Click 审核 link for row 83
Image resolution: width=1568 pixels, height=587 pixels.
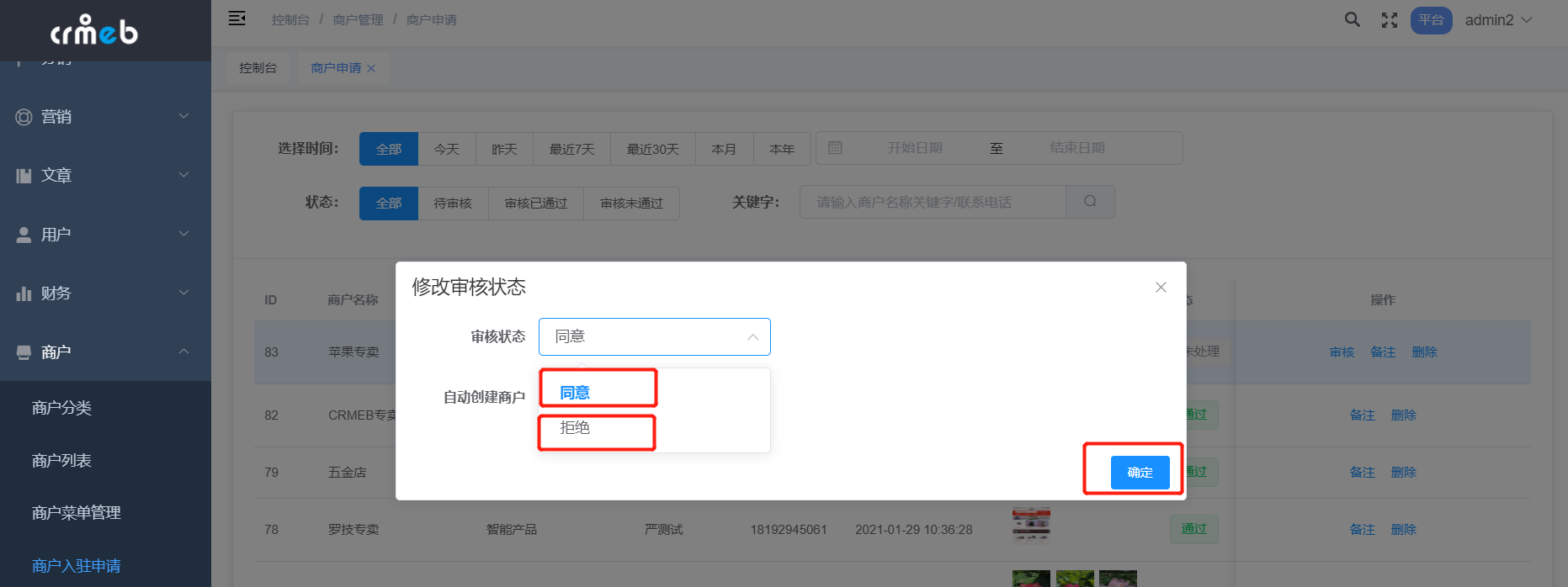click(x=1342, y=352)
